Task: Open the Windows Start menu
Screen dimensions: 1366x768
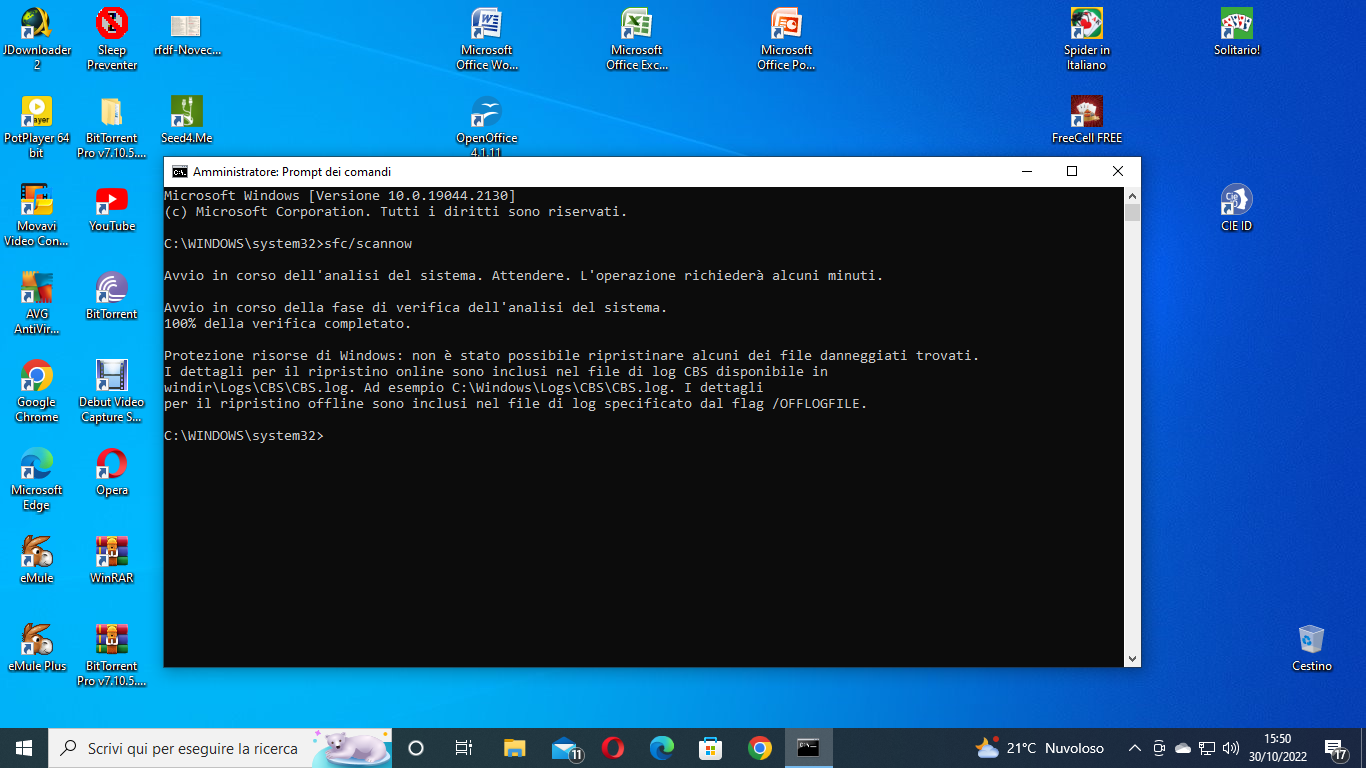Action: pos(24,748)
